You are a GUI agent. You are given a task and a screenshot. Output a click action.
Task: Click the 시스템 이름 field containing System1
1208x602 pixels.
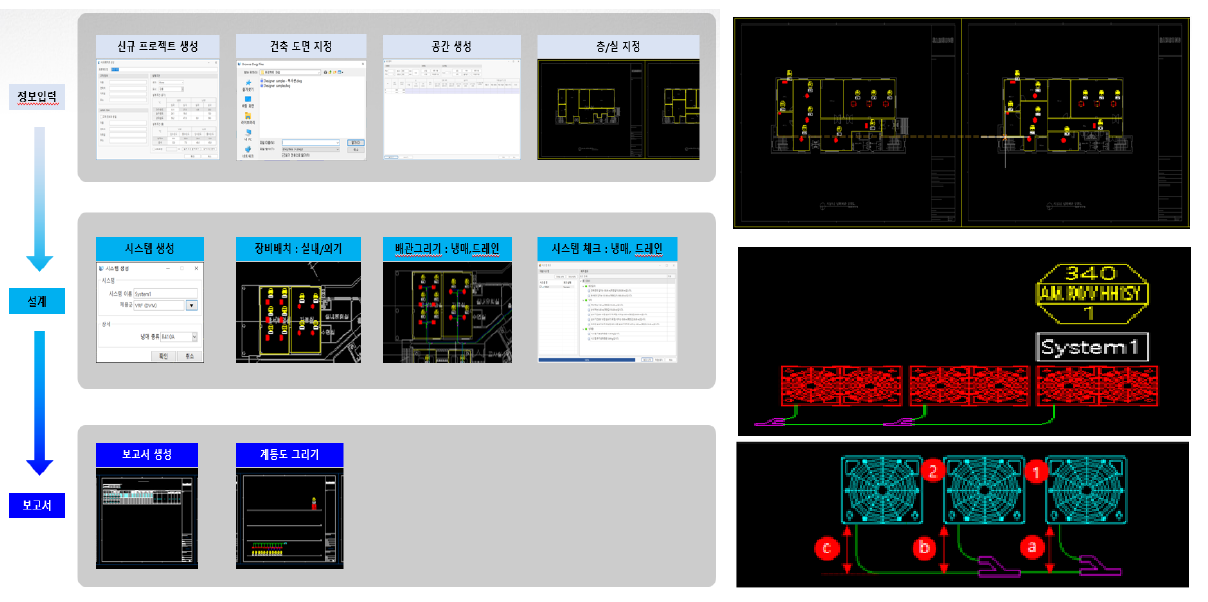[165, 294]
